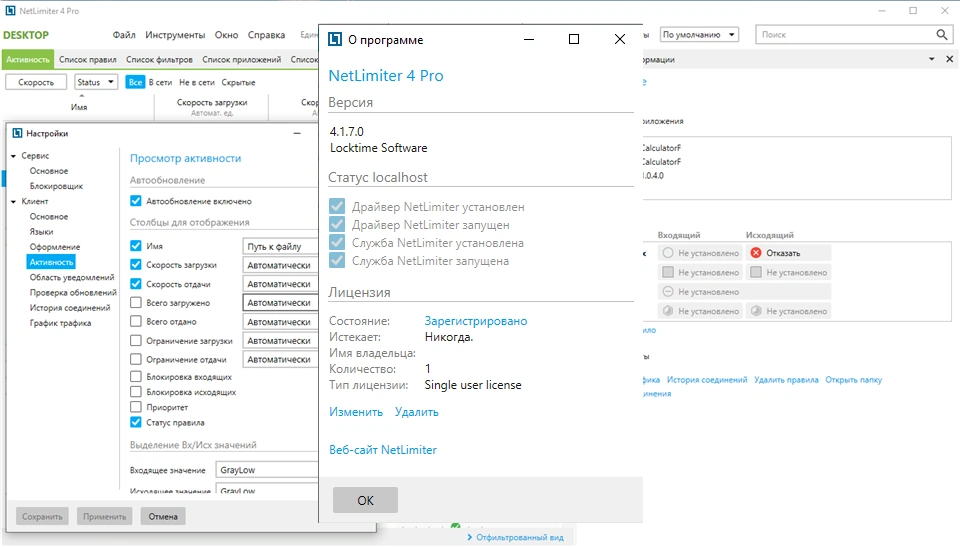Click the search magnifier icon
The height and width of the screenshot is (547, 960).
942,35
